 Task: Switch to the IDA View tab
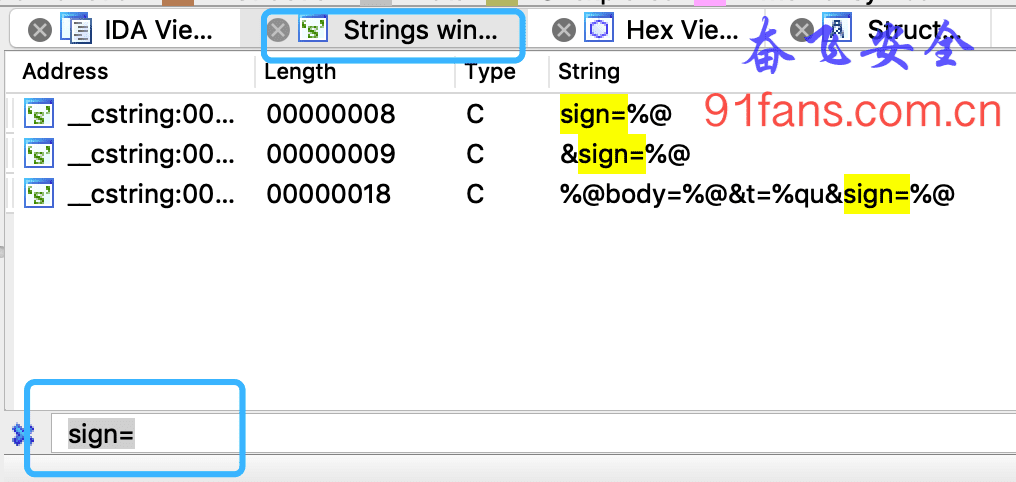[159, 30]
